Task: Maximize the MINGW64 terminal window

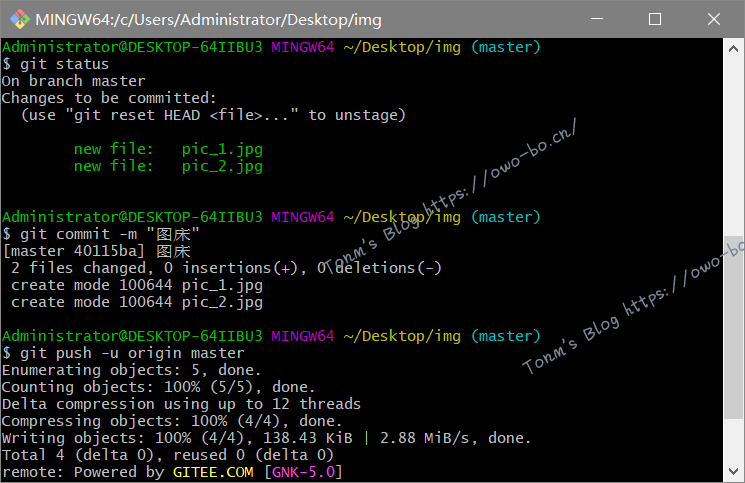Action: click(655, 19)
